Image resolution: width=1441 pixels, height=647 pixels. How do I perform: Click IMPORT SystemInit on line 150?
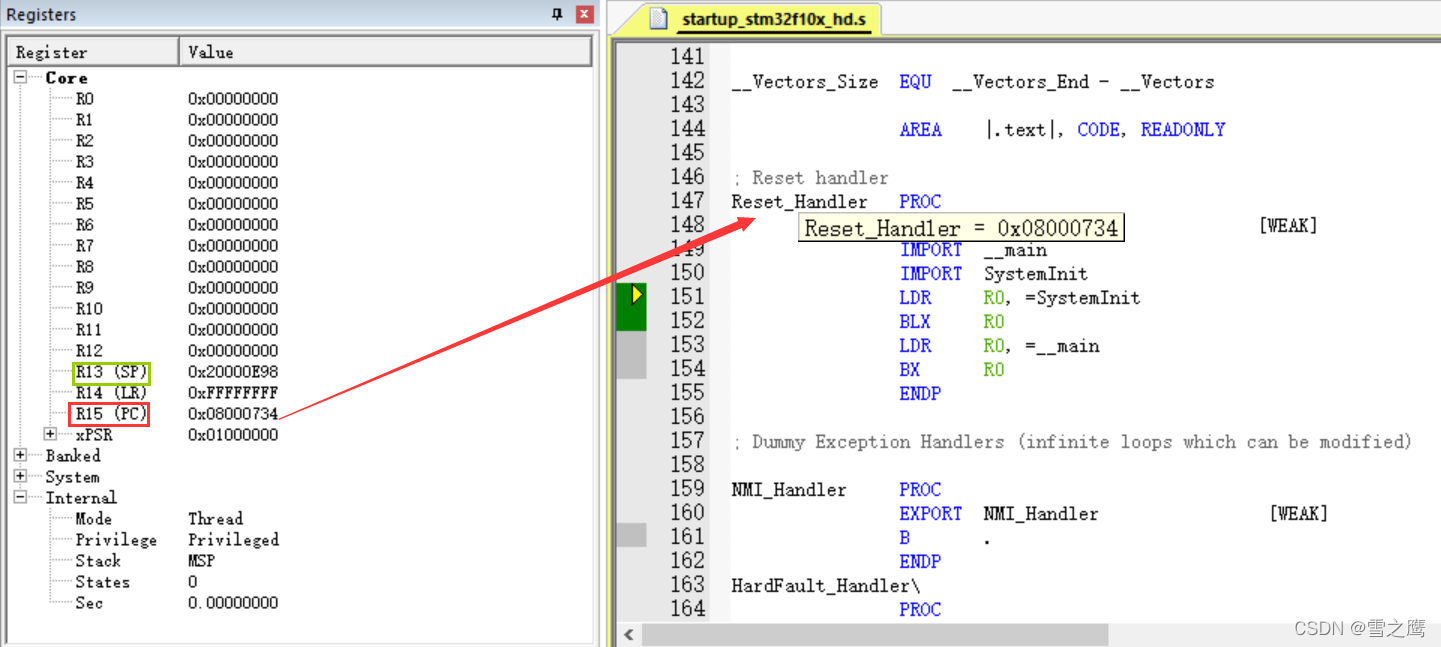click(994, 273)
